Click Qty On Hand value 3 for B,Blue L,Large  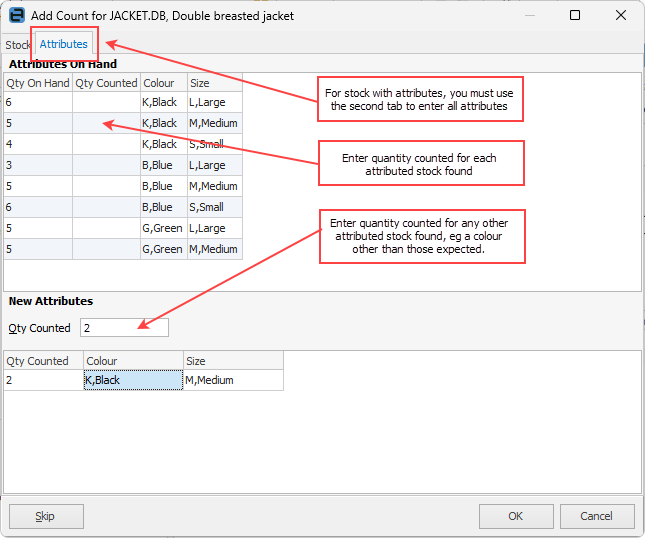[x=38, y=165]
